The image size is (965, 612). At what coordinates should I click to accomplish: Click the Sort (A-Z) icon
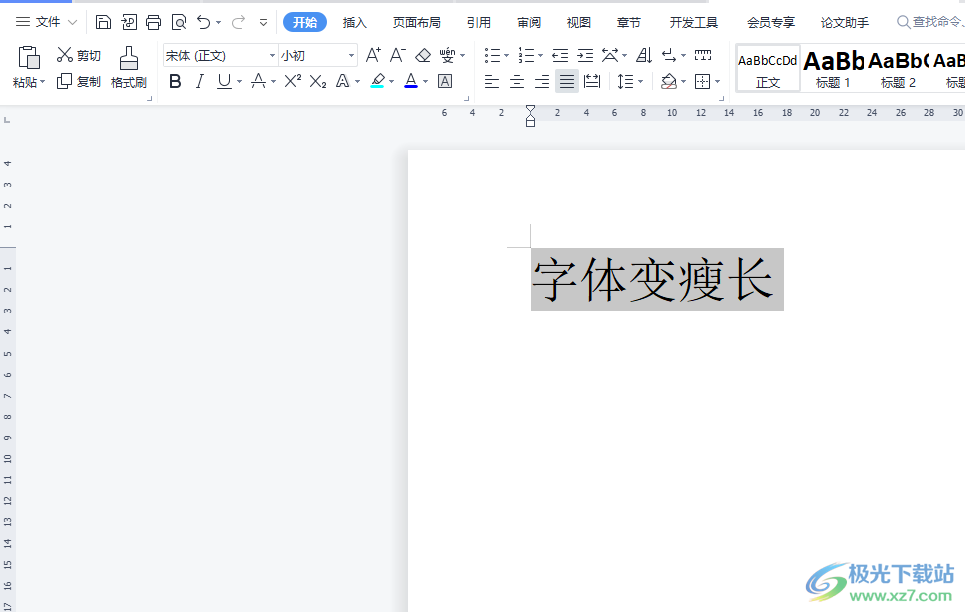click(644, 55)
